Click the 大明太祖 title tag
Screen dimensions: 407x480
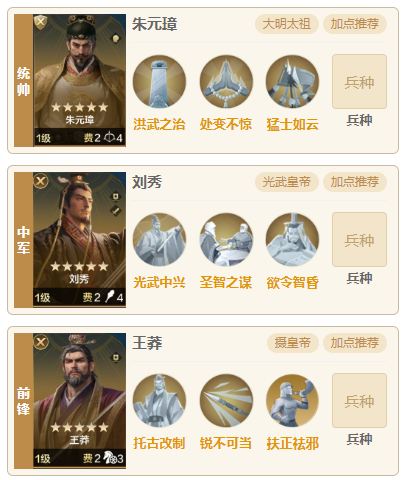(x=287, y=24)
